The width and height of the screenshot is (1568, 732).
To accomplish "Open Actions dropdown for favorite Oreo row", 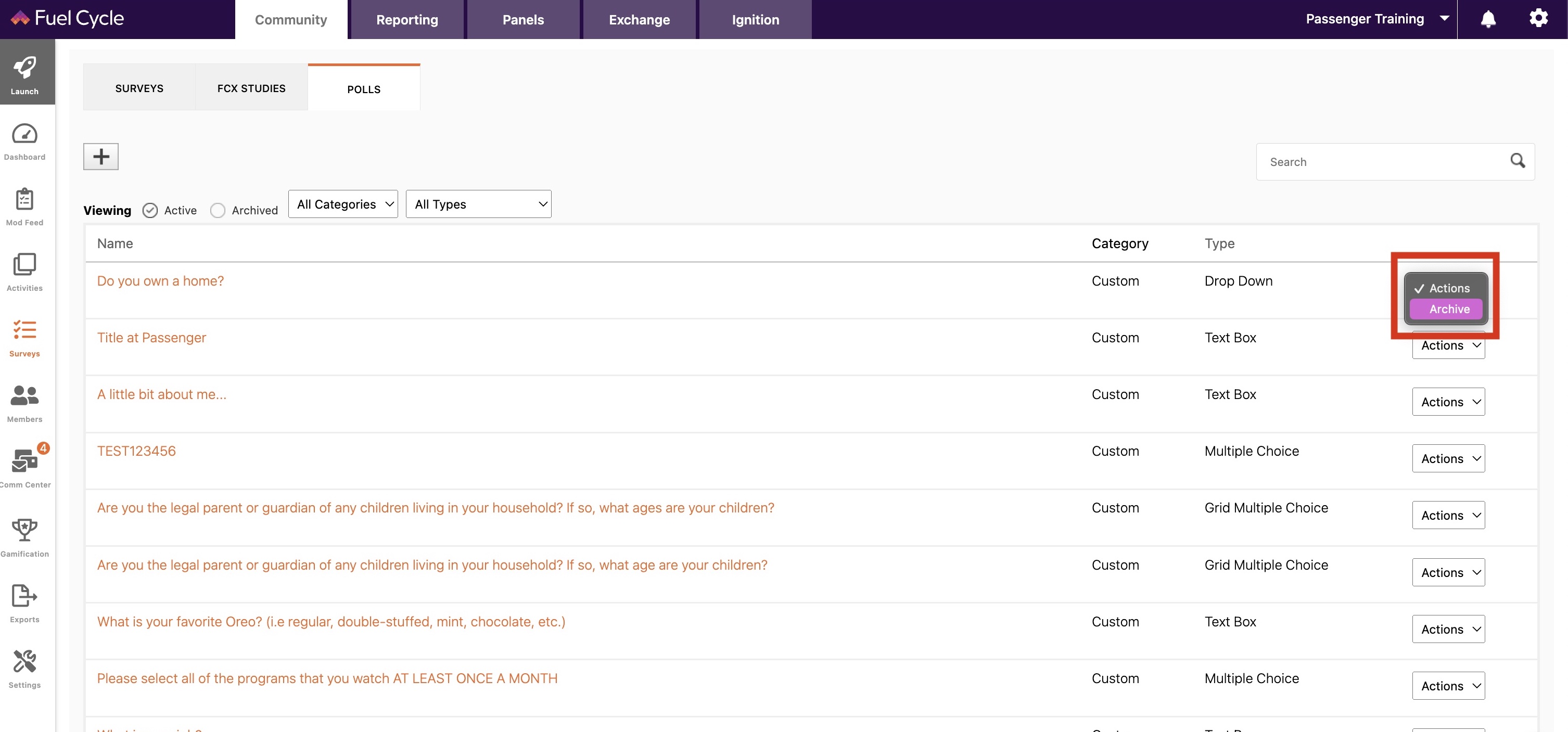I will [1448, 629].
